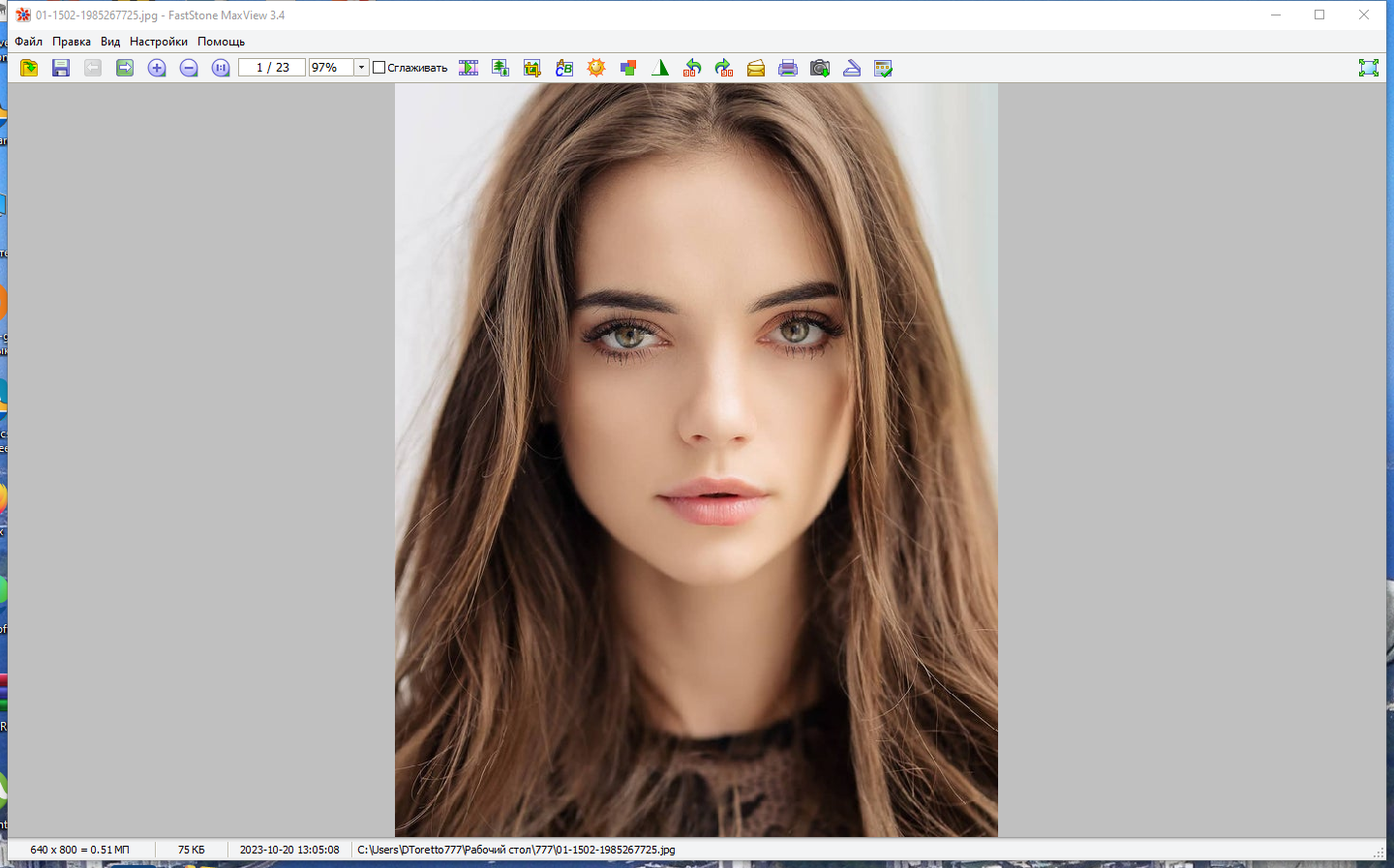Screen dimensions: 1394x868
Task: Show actual size 1:1 icon
Action: click(221, 68)
